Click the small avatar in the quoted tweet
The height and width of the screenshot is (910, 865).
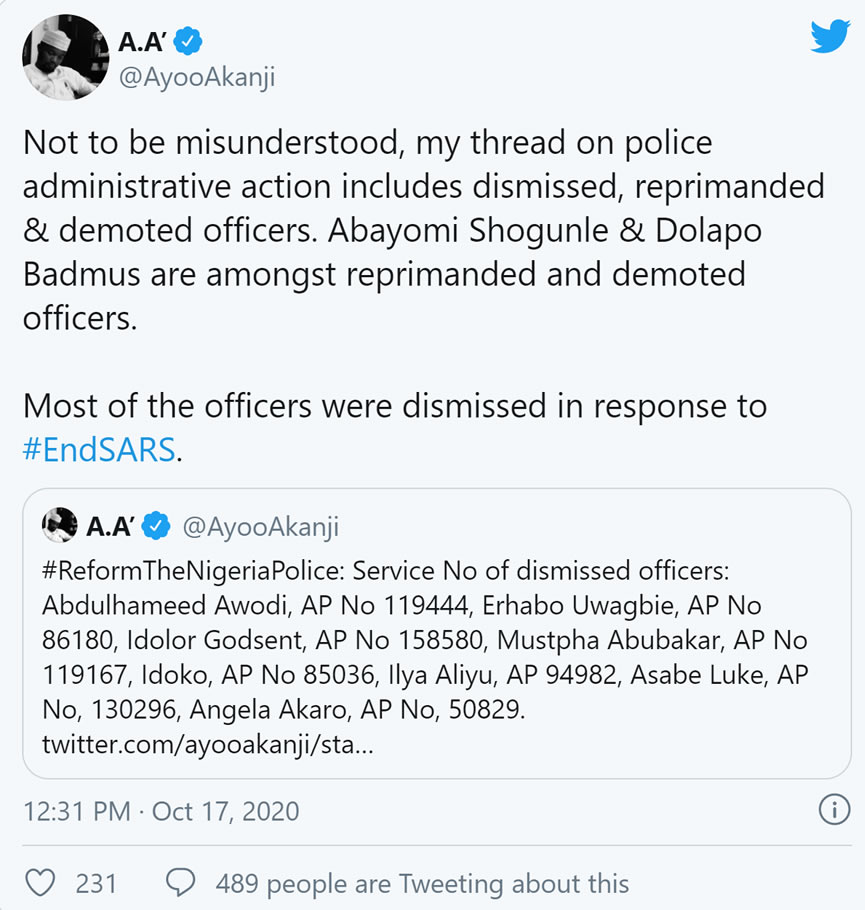(60, 525)
